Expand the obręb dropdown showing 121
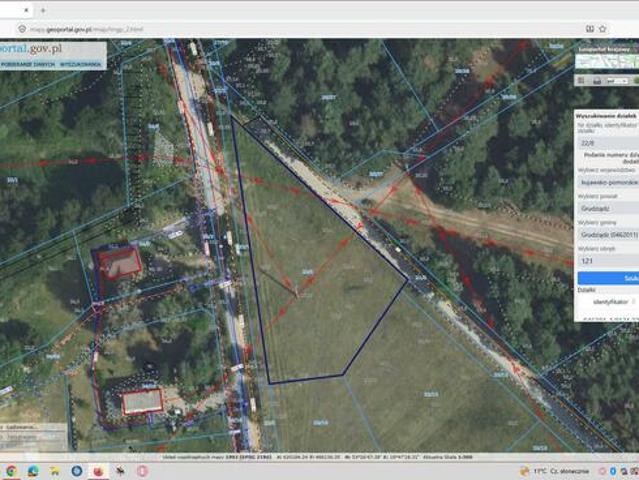 coord(608,261)
